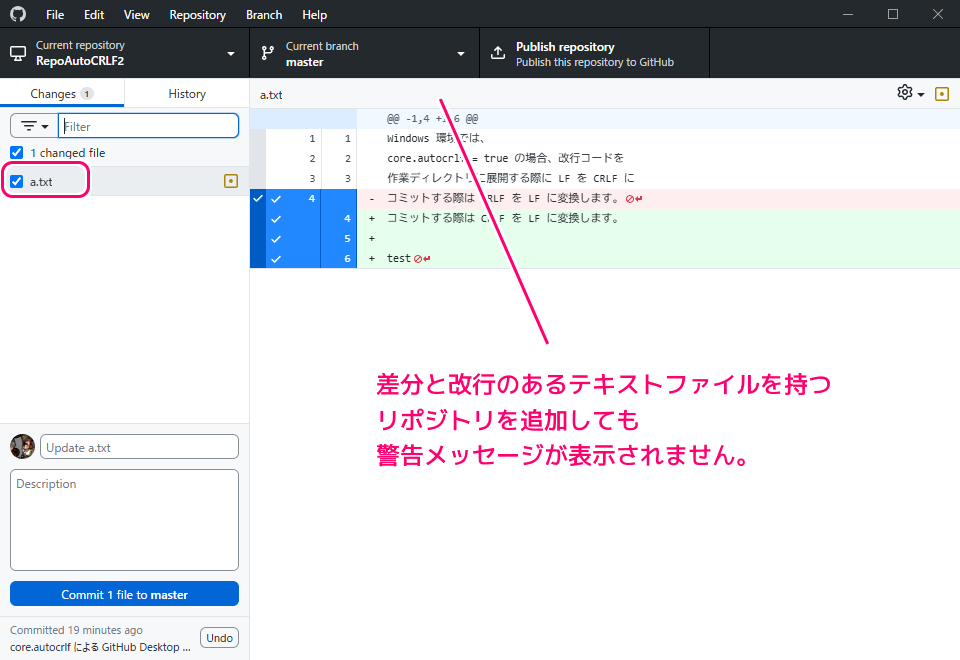Click the Publish repository upload icon
This screenshot has height=660, width=960.
click(498, 54)
